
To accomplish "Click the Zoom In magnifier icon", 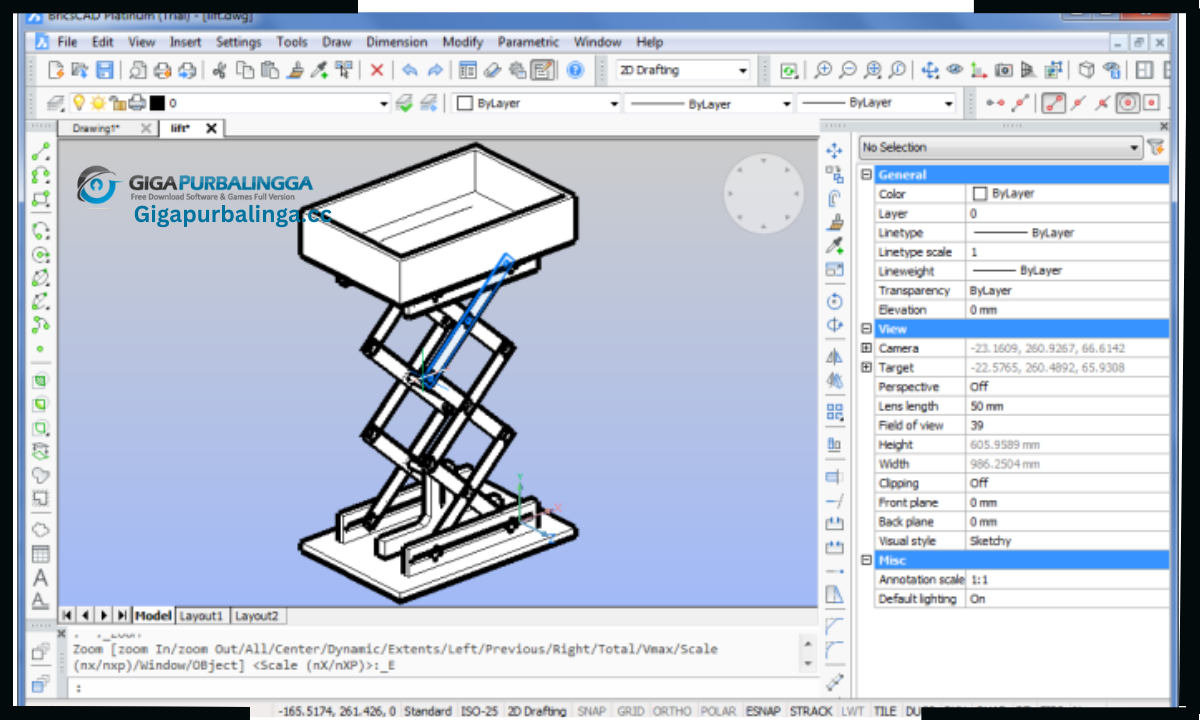I will (823, 70).
